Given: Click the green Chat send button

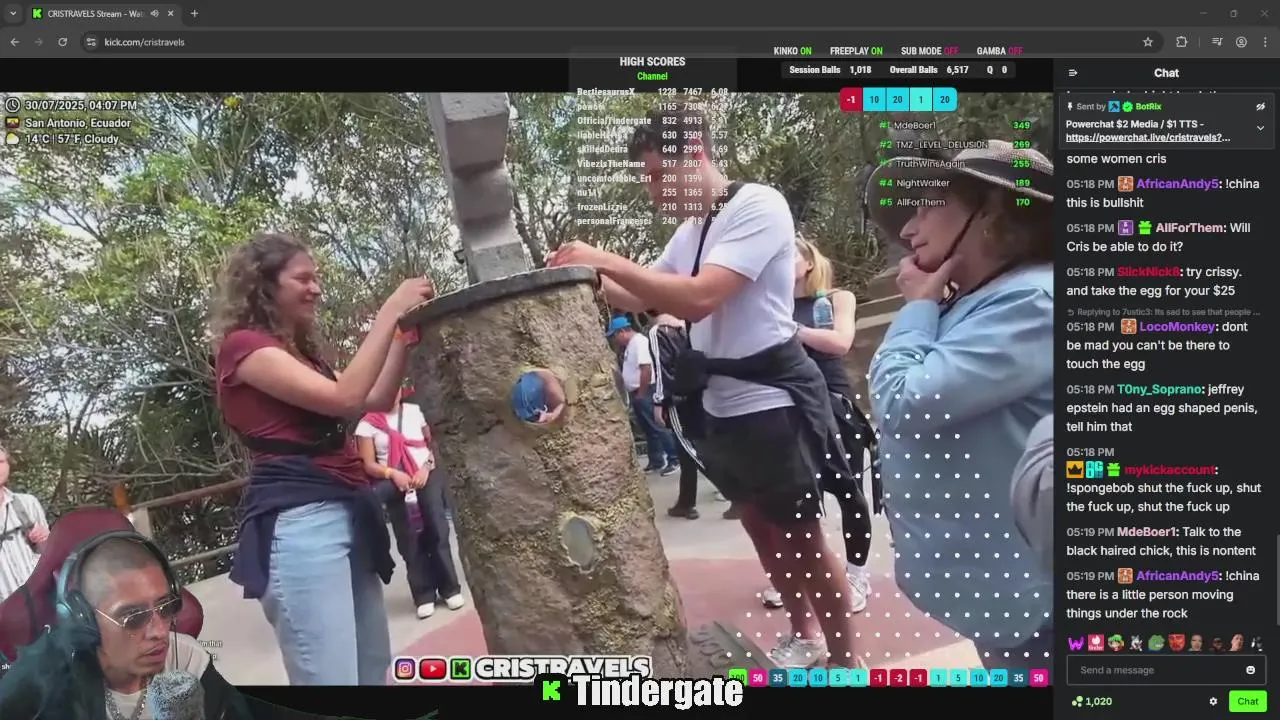Looking at the screenshot, I should click(1247, 701).
